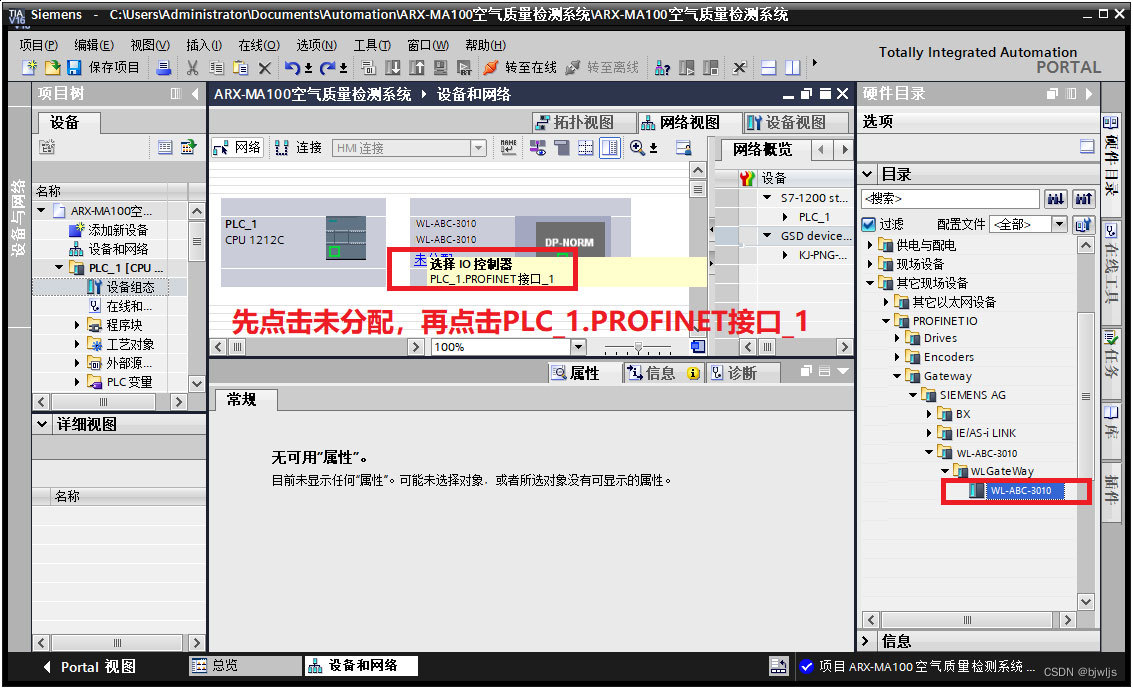Click the compile icon in toolbar

[369, 68]
